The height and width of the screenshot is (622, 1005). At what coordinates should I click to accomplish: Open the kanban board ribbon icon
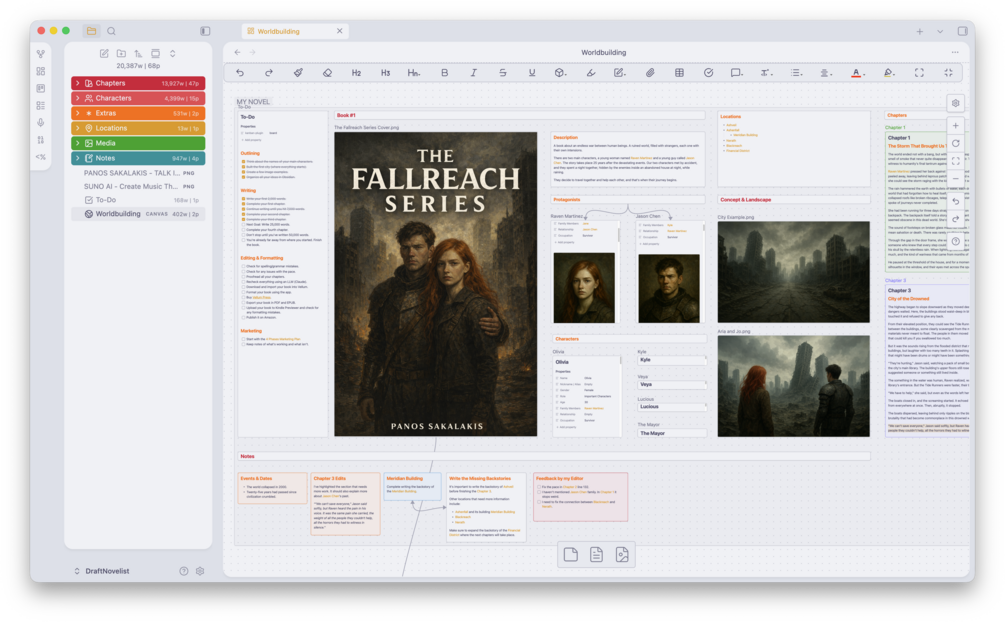(41, 88)
